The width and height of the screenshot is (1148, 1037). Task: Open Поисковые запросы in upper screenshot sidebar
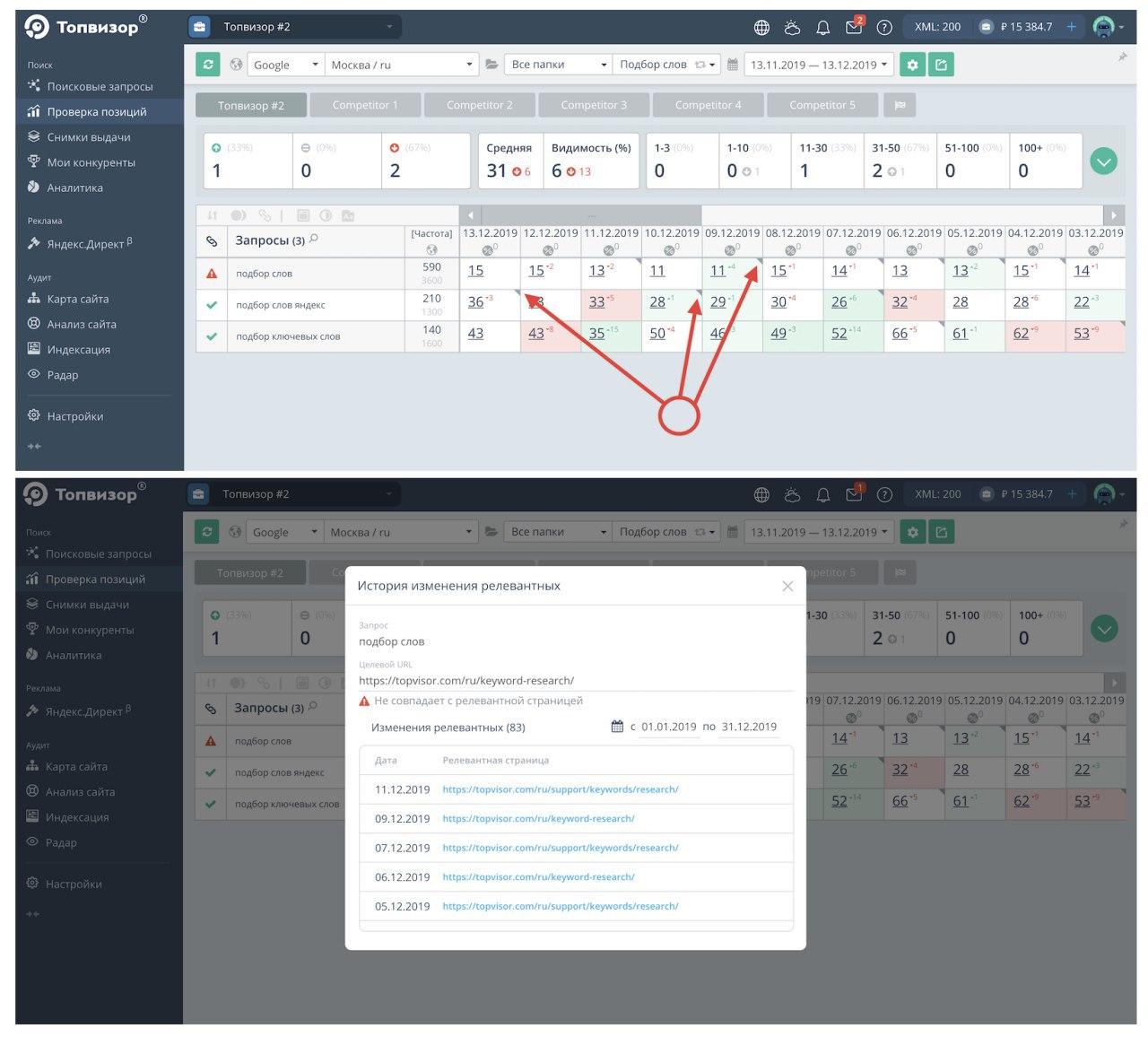100,86
